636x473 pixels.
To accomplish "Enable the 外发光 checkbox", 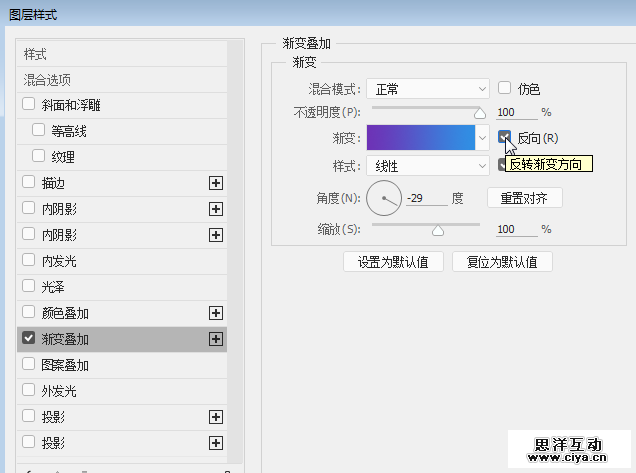I will click(28, 391).
